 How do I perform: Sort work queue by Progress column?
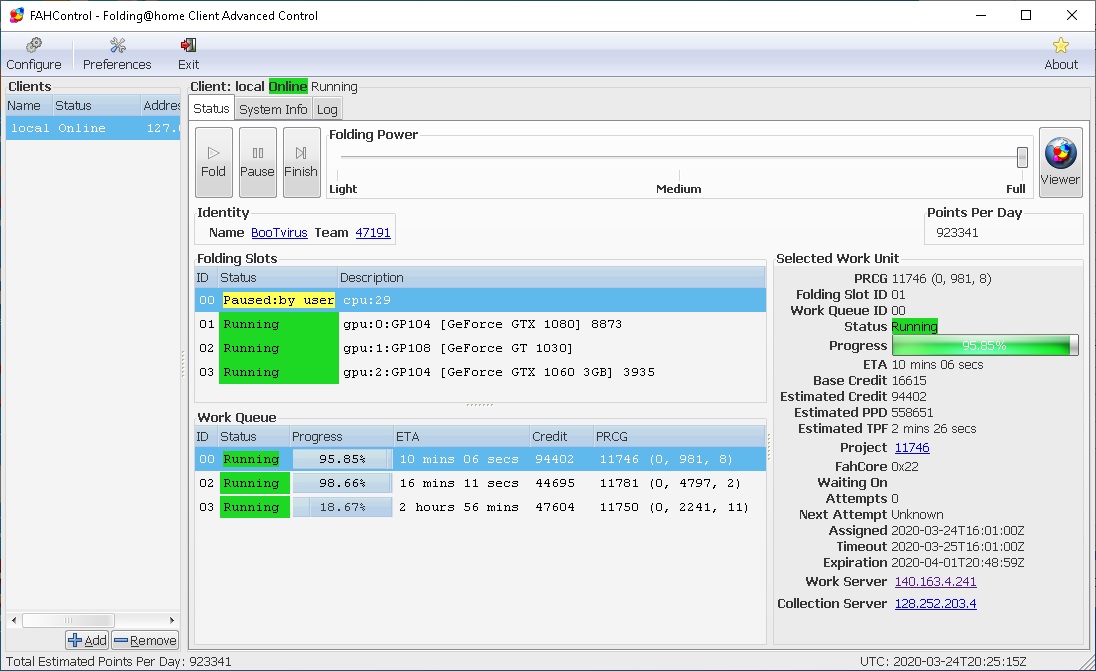point(340,436)
